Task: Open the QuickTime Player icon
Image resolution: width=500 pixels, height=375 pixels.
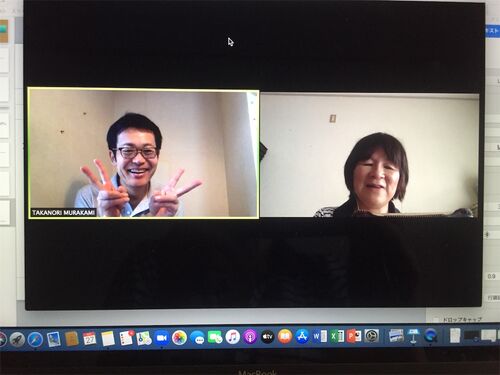Action: coord(431,335)
